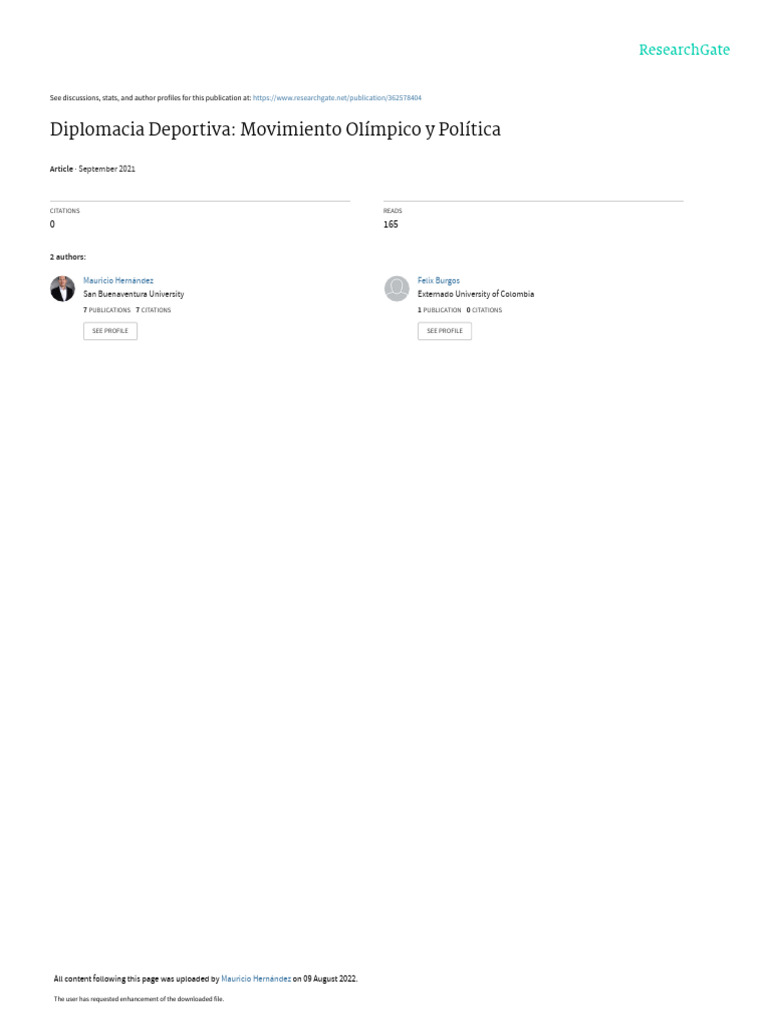
Task: Click the See Profile button under Externado University
Action: pyautogui.click(x=445, y=331)
